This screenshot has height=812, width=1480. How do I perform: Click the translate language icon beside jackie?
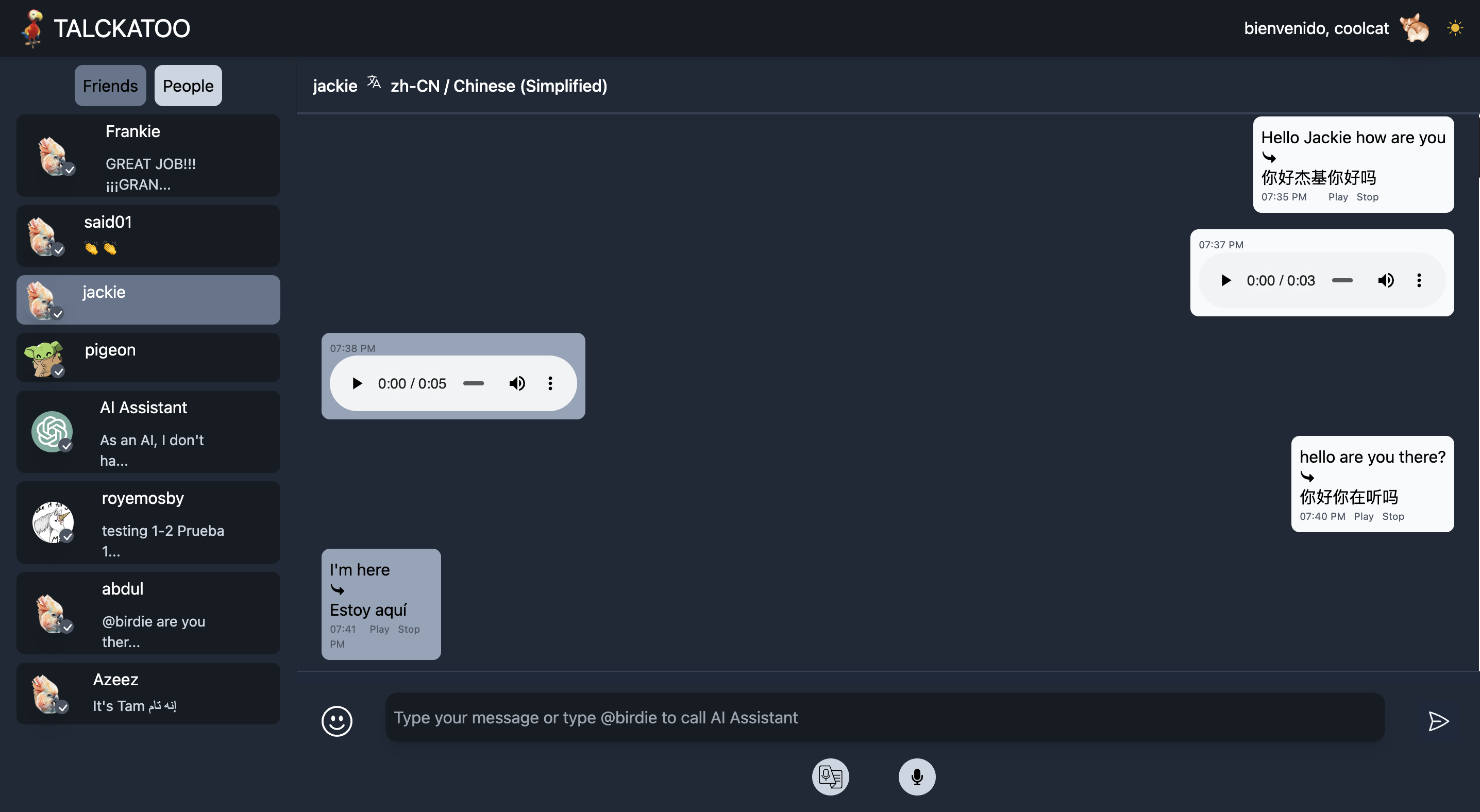(x=374, y=82)
